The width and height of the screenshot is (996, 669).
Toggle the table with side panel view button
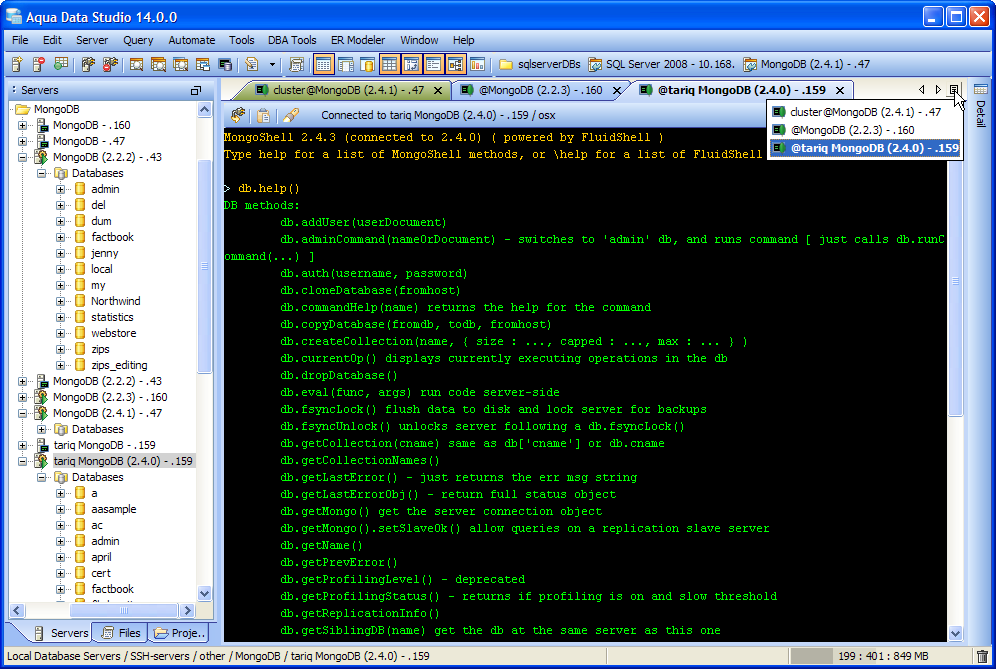pos(346,64)
